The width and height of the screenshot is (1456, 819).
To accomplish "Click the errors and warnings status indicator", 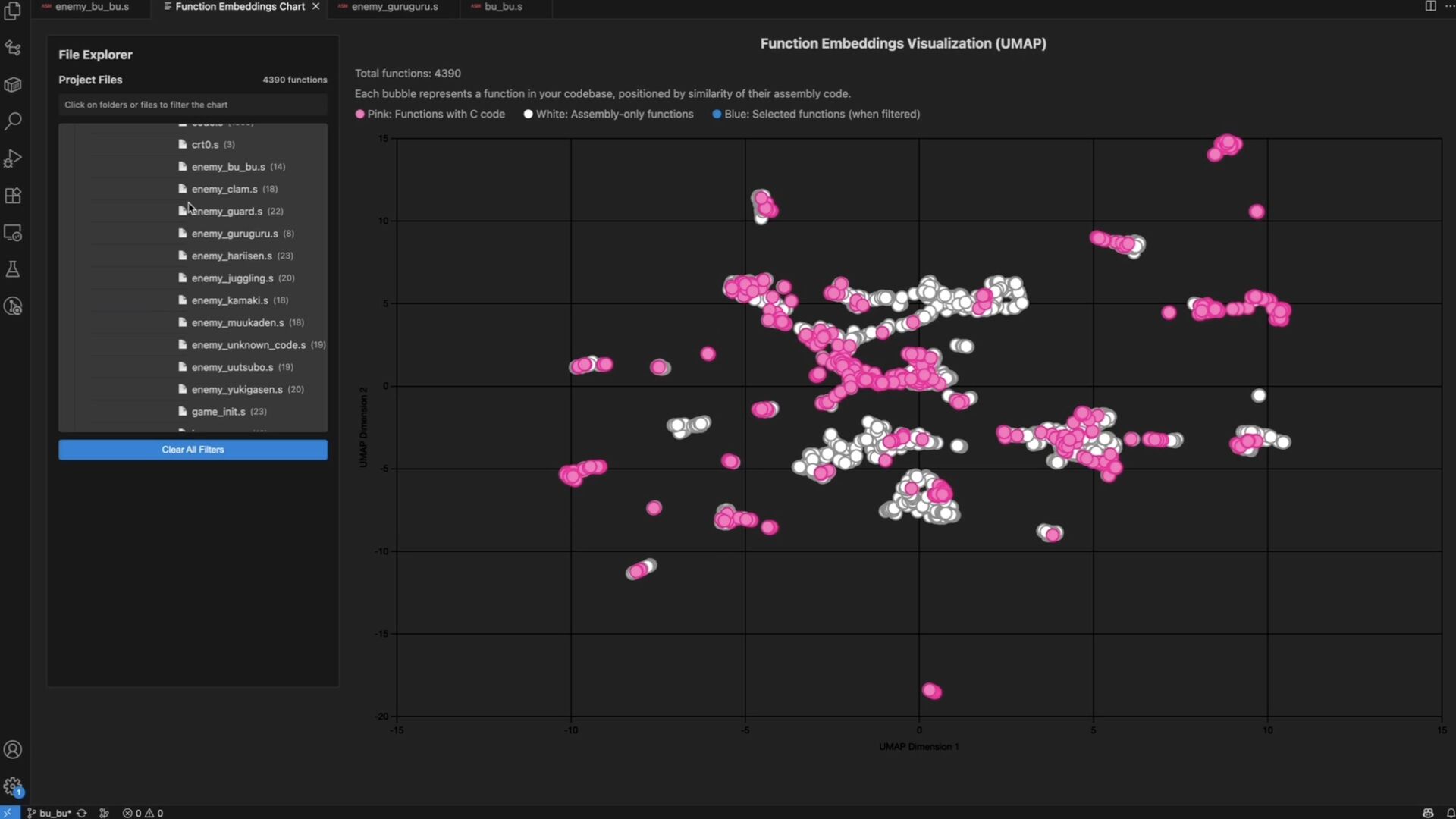I will 143,813.
